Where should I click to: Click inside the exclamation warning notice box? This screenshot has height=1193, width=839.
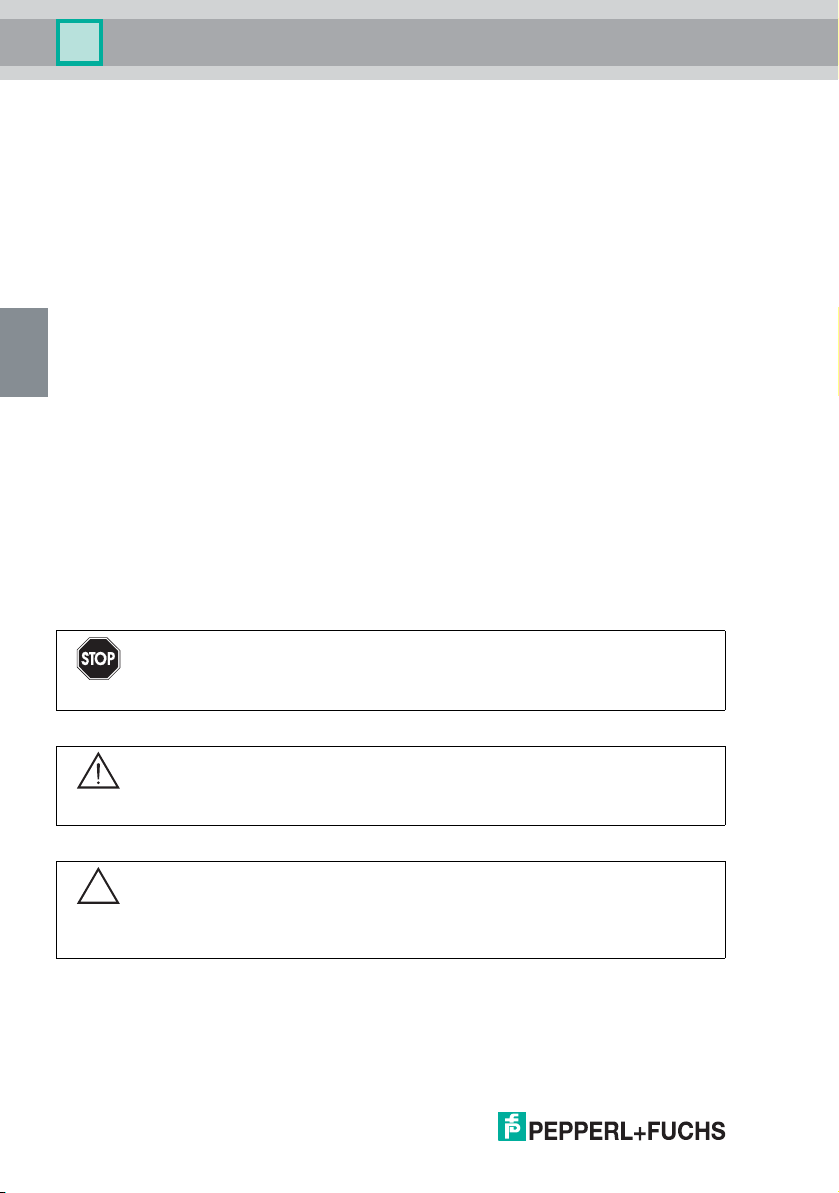pos(391,786)
